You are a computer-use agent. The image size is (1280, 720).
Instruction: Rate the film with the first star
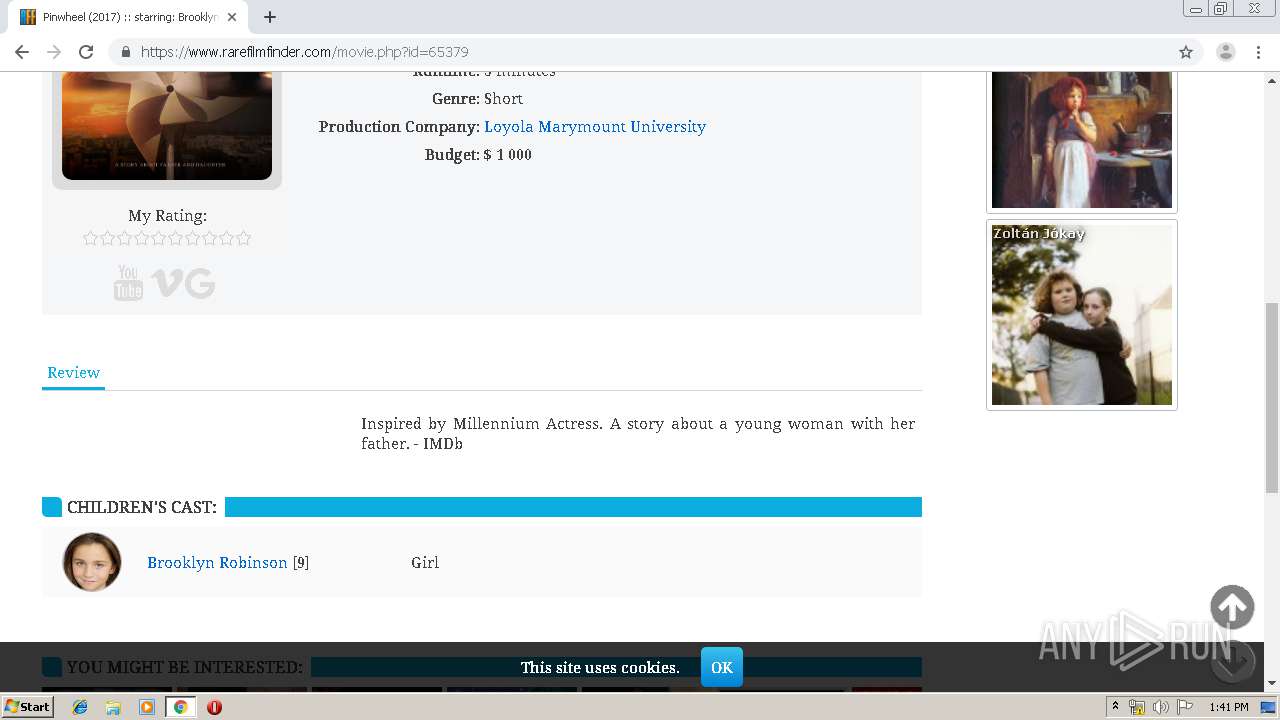91,238
